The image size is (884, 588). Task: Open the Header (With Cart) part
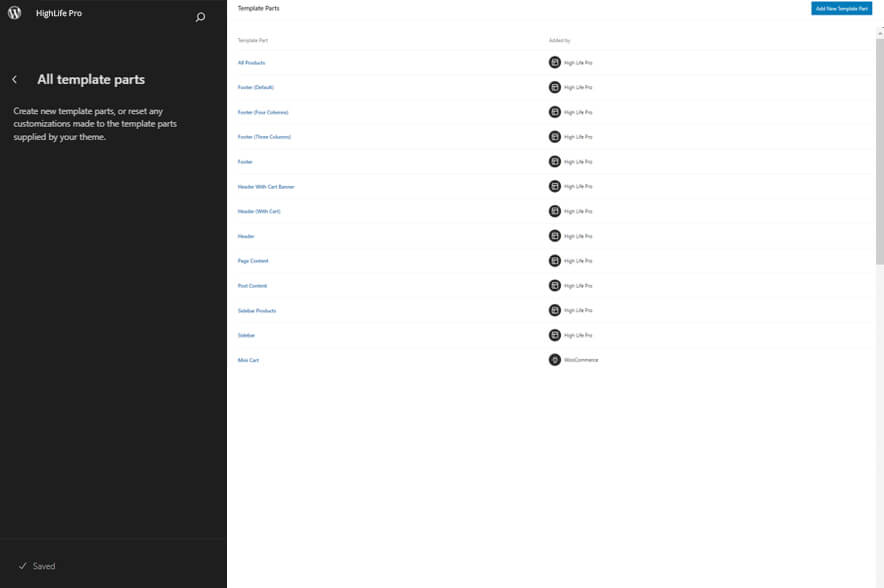(259, 211)
